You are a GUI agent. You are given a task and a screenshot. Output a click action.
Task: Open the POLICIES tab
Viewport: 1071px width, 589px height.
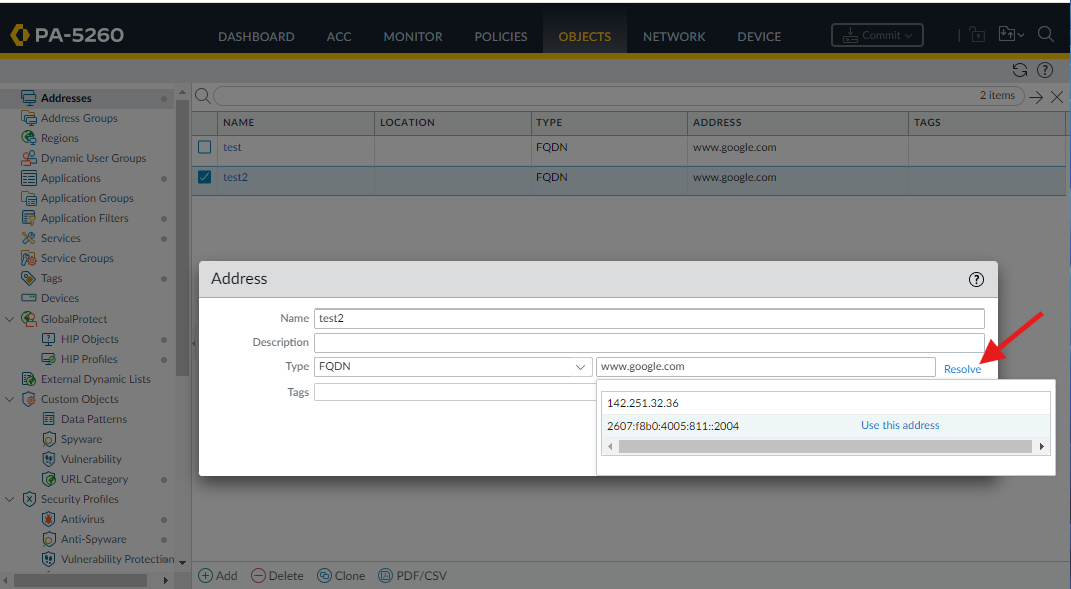500,36
